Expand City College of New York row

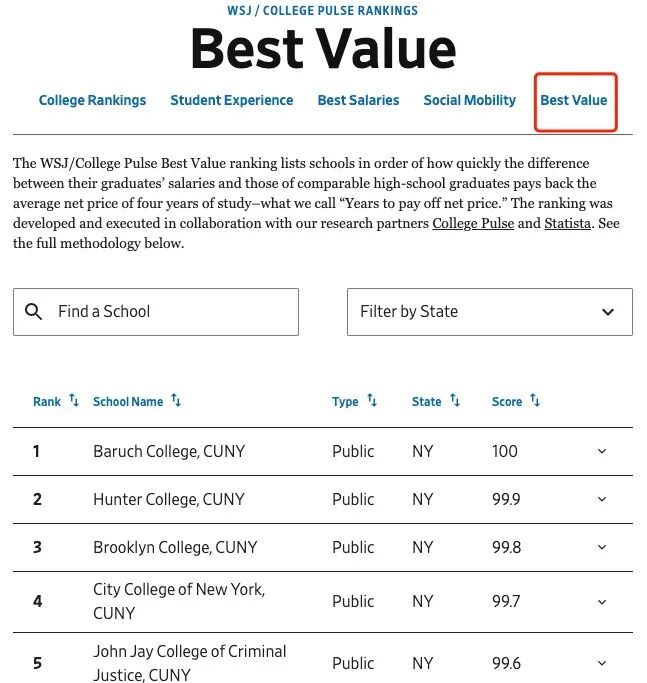pos(601,601)
